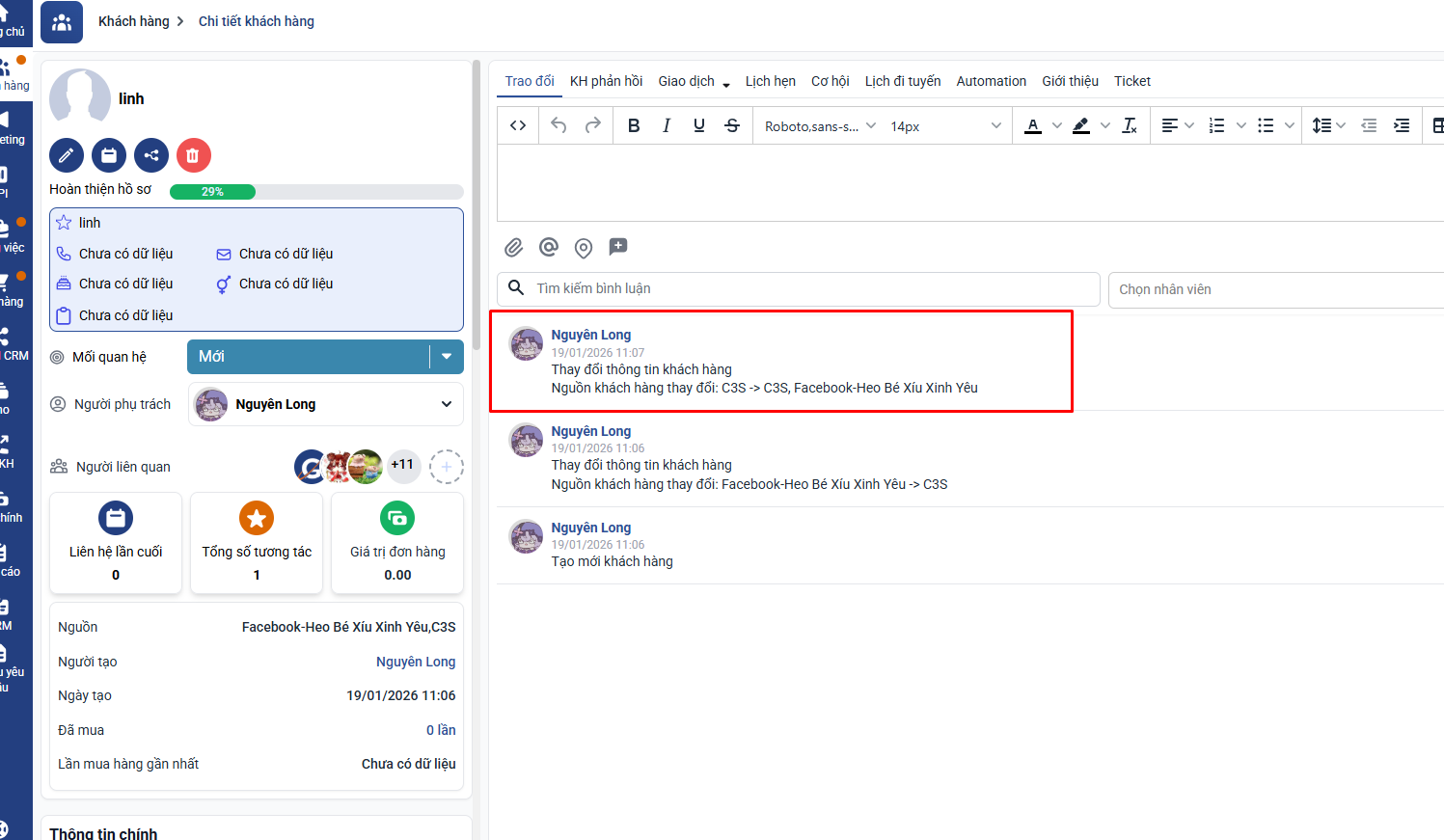Open source code view in editor

pos(518,125)
